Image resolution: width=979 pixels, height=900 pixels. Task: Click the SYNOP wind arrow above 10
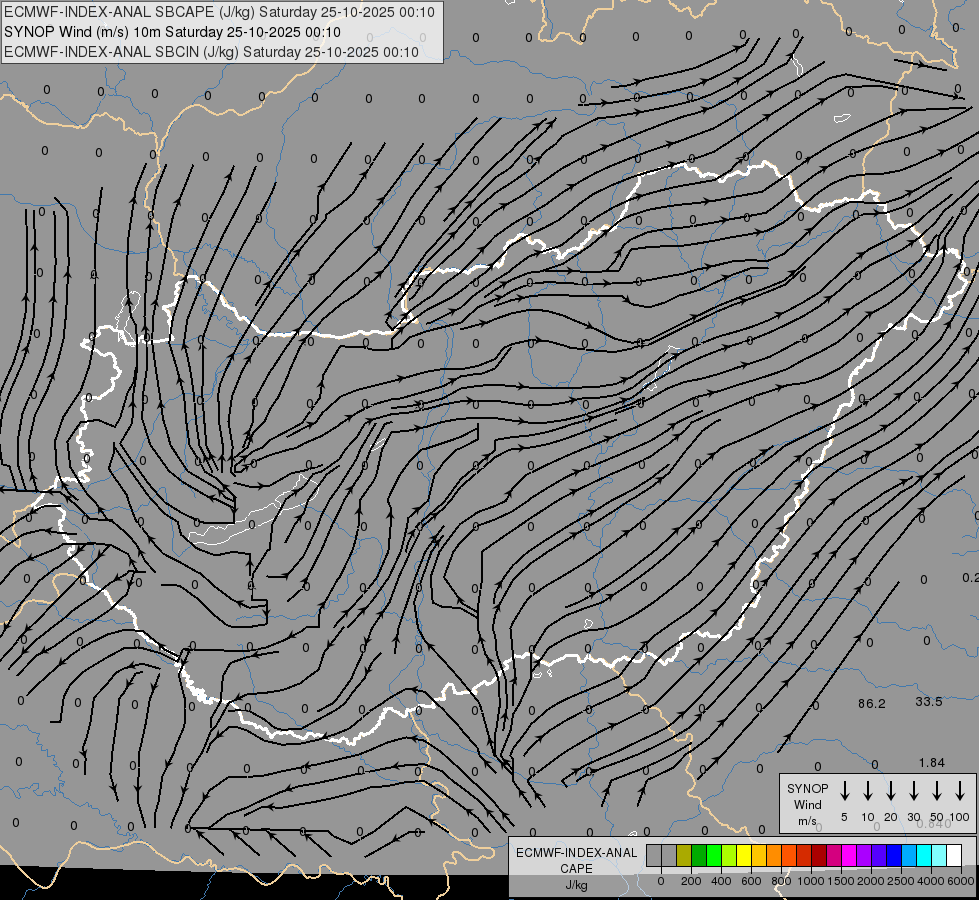click(868, 791)
